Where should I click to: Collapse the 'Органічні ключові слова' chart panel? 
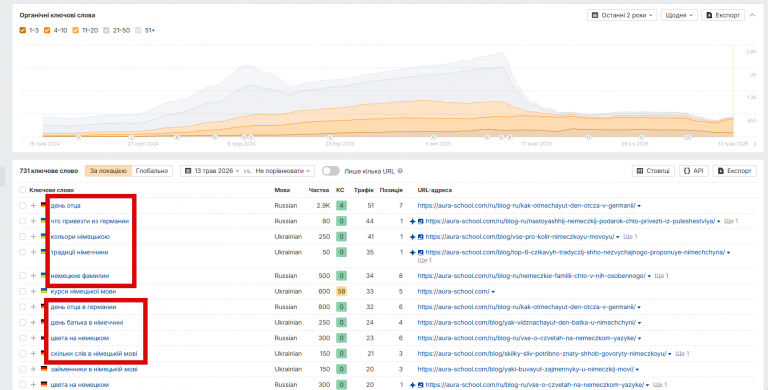[x=752, y=15]
